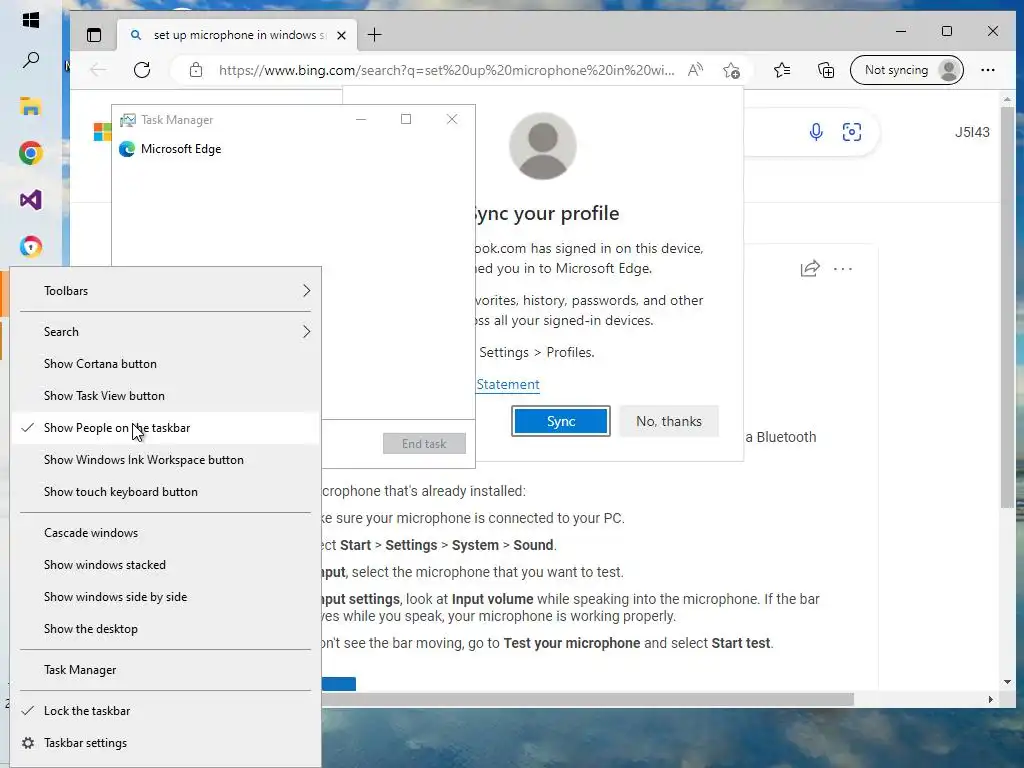
Task: Open the tab actions menu icon in Edge
Action: pos(94,35)
